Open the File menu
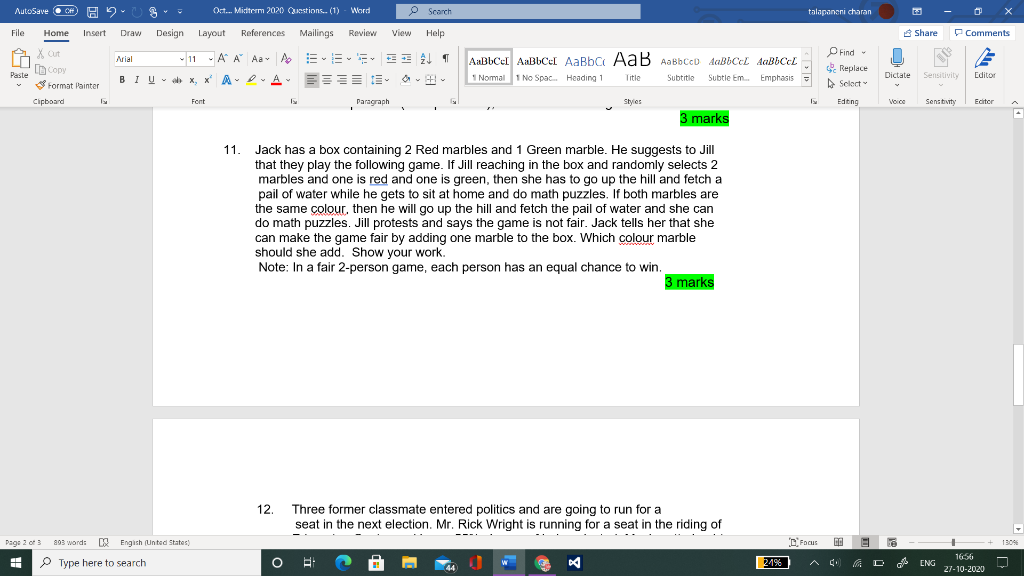 point(18,33)
